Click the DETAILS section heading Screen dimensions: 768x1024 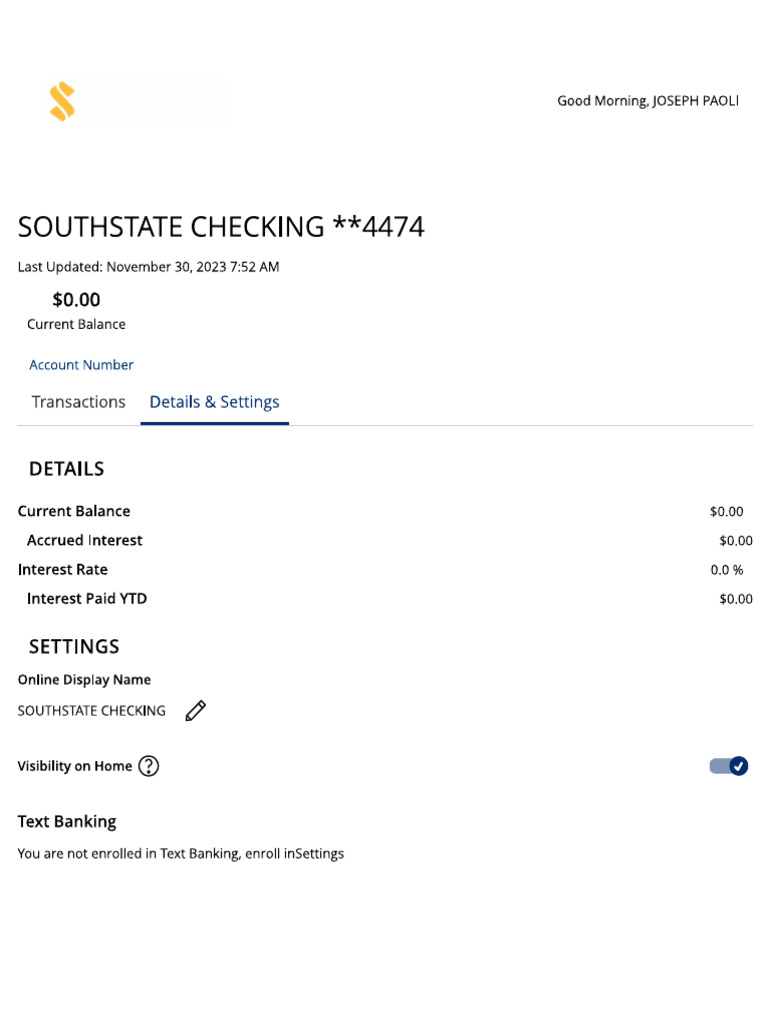pos(66,469)
